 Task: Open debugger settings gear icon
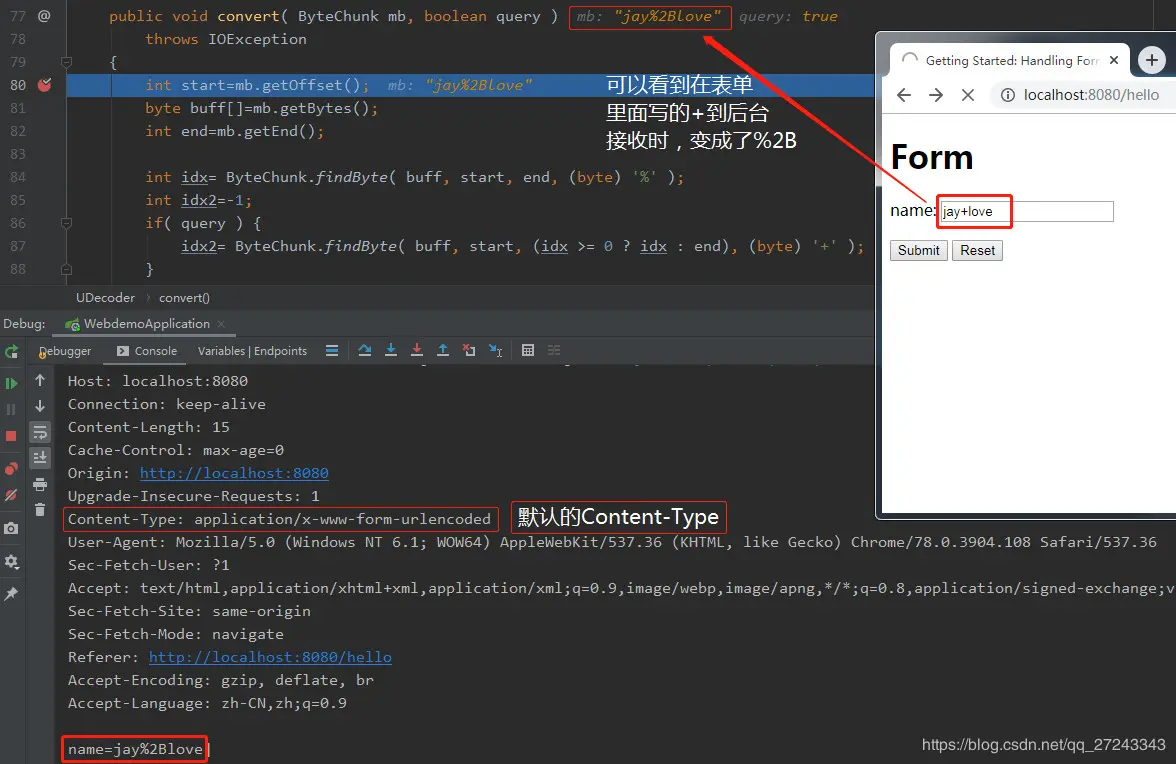pyautogui.click(x=11, y=562)
